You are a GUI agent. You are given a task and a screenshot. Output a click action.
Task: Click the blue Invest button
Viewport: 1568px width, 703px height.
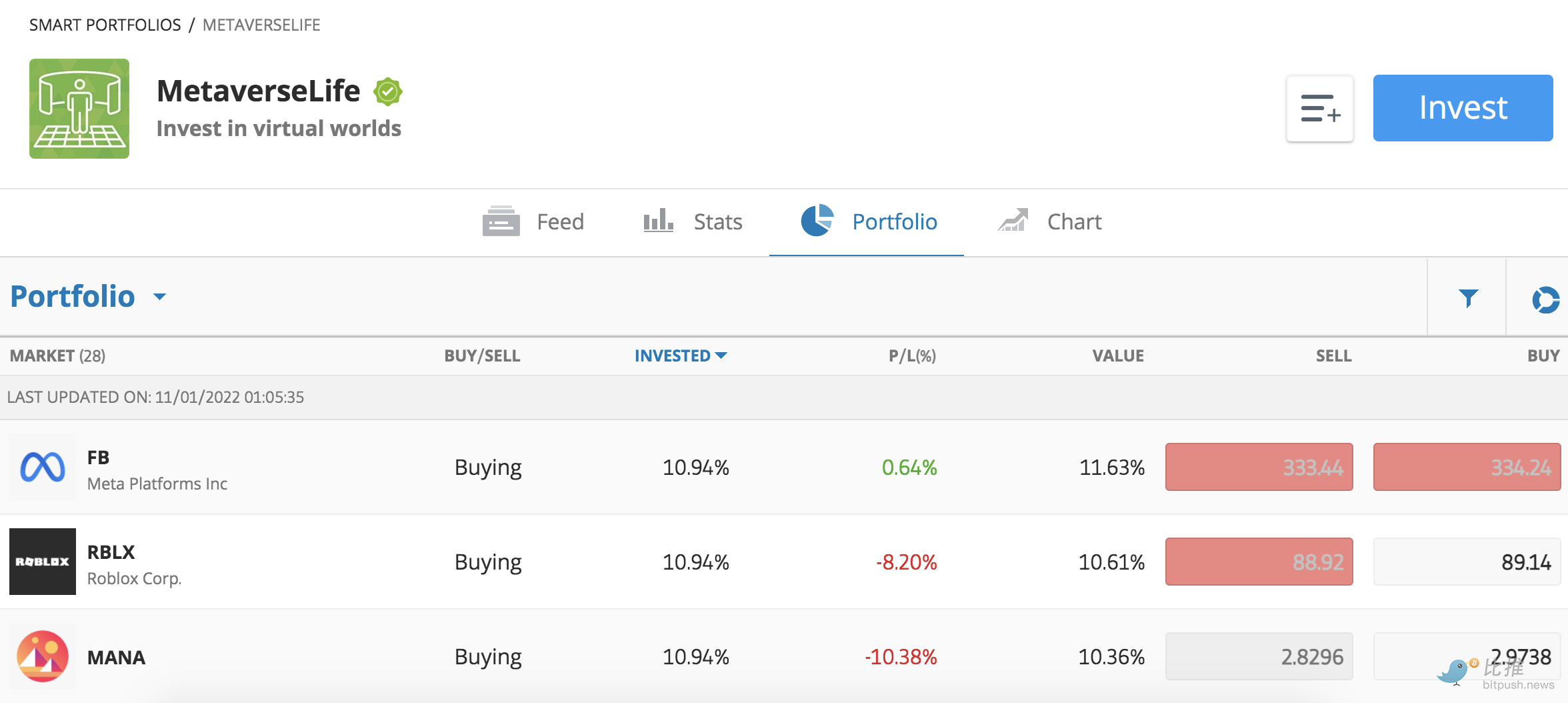click(x=1463, y=108)
